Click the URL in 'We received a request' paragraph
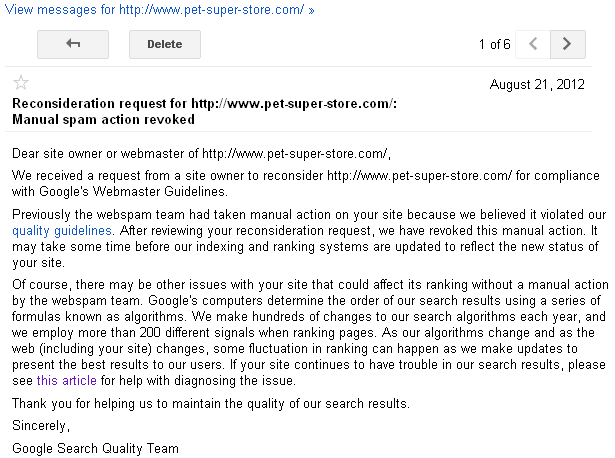Screen dimensions: 615x458 point(419,176)
